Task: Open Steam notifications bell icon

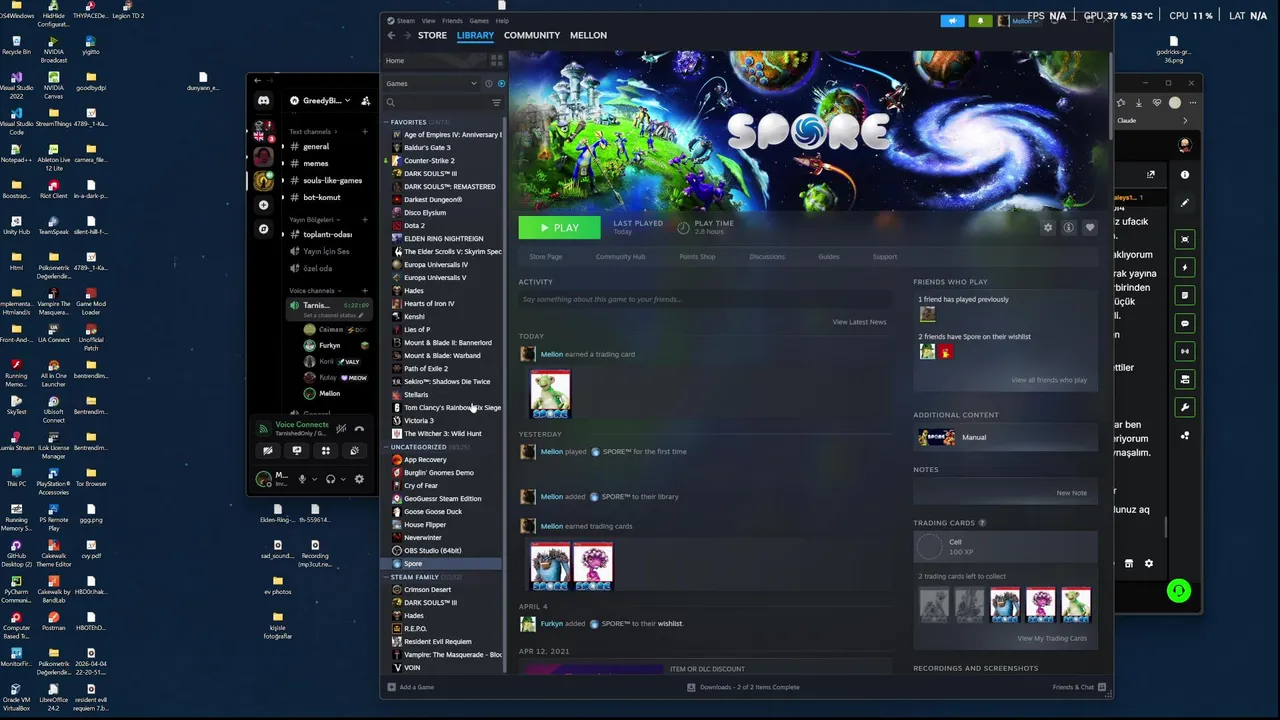Action: coord(980,20)
